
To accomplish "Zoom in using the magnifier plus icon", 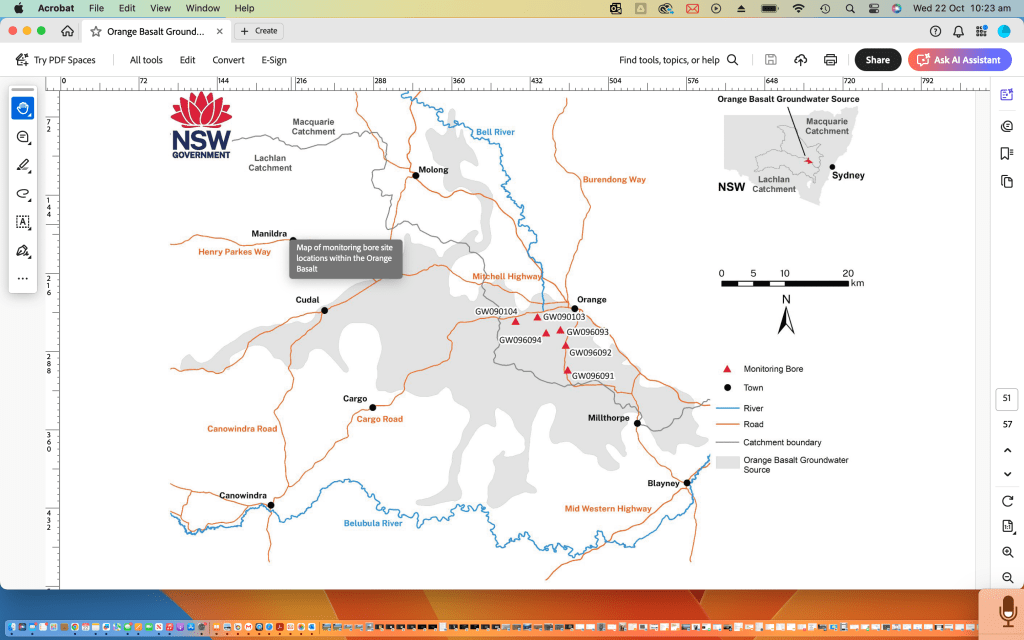I will pos(1007,553).
